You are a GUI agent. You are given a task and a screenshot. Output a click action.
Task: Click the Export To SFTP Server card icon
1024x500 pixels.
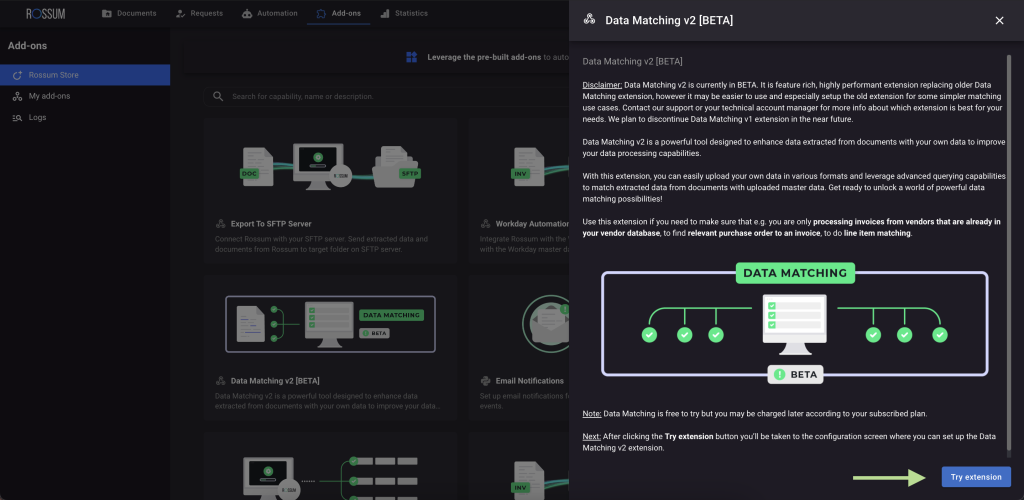click(221, 224)
